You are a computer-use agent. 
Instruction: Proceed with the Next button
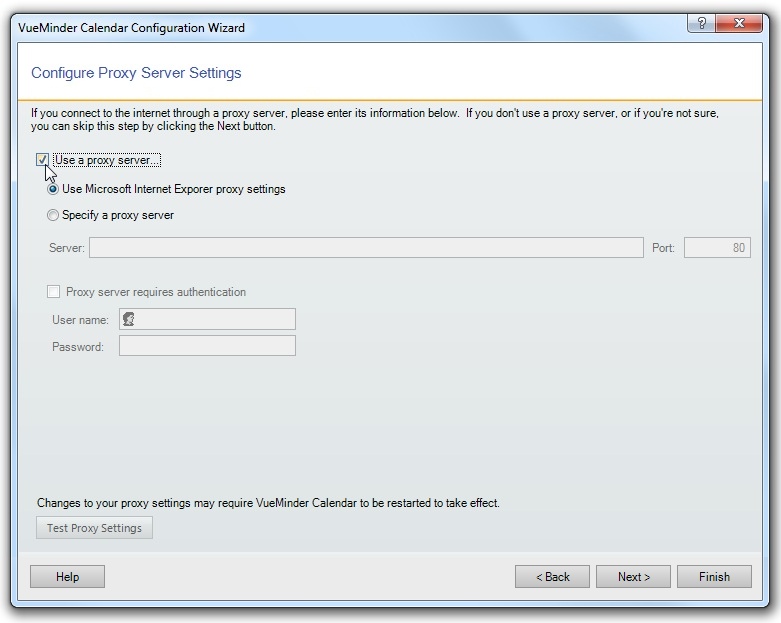[x=634, y=577]
